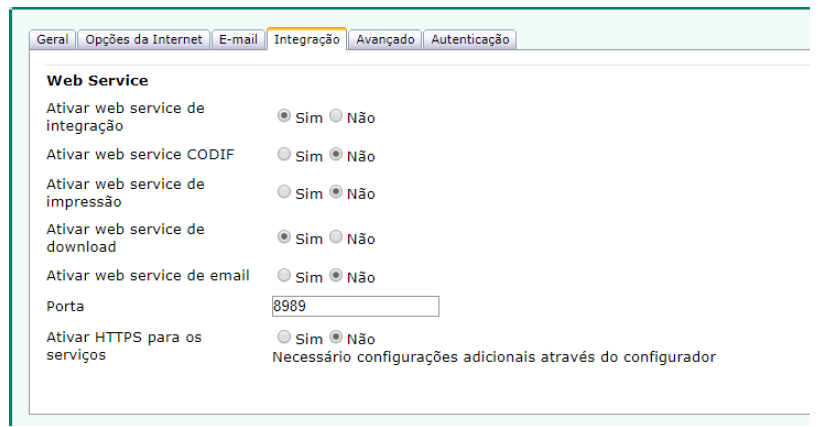Choose Não for web service de impressão

(x=336, y=192)
